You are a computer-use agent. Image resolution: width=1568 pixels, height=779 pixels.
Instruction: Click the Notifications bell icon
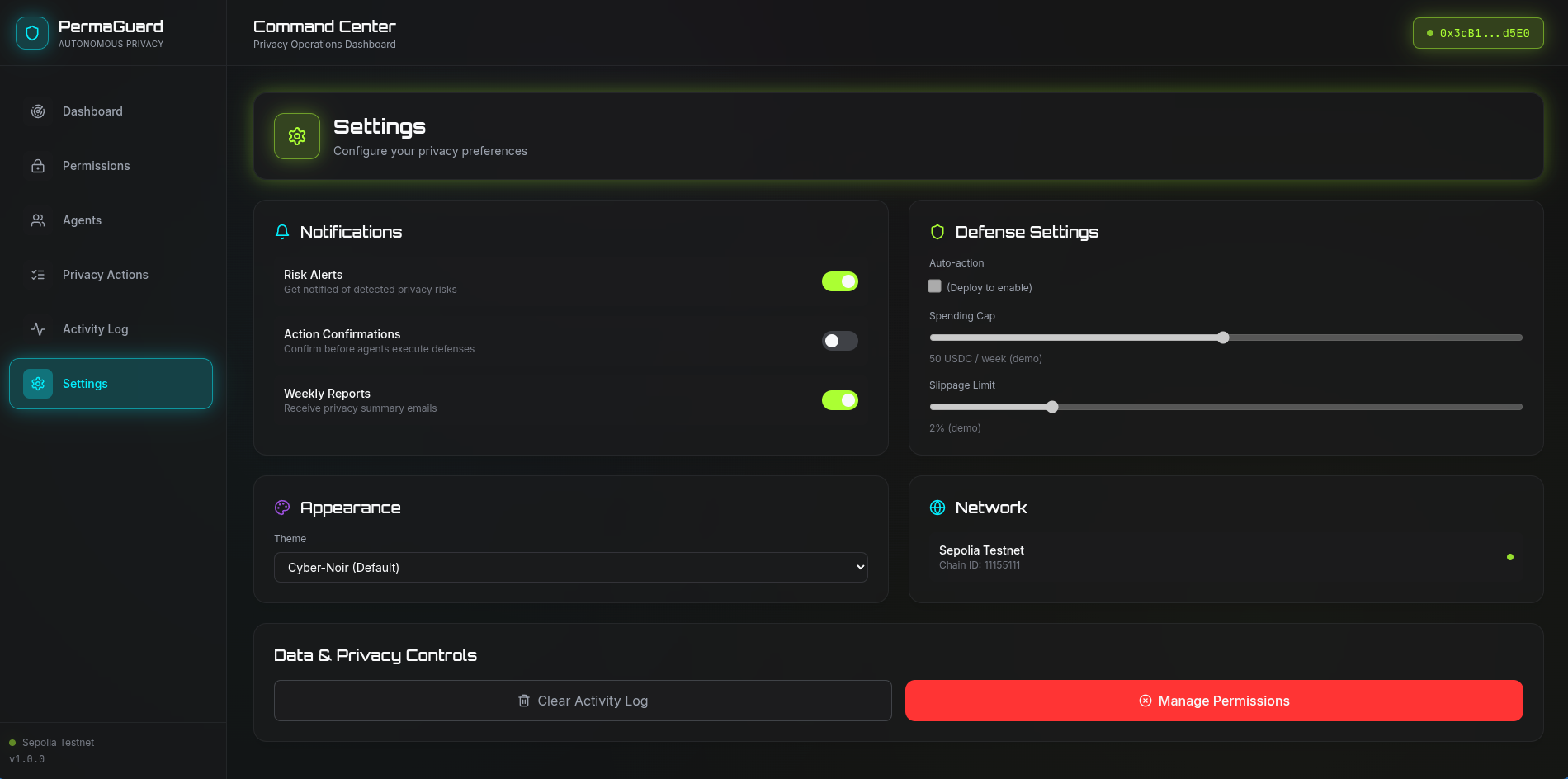[282, 232]
